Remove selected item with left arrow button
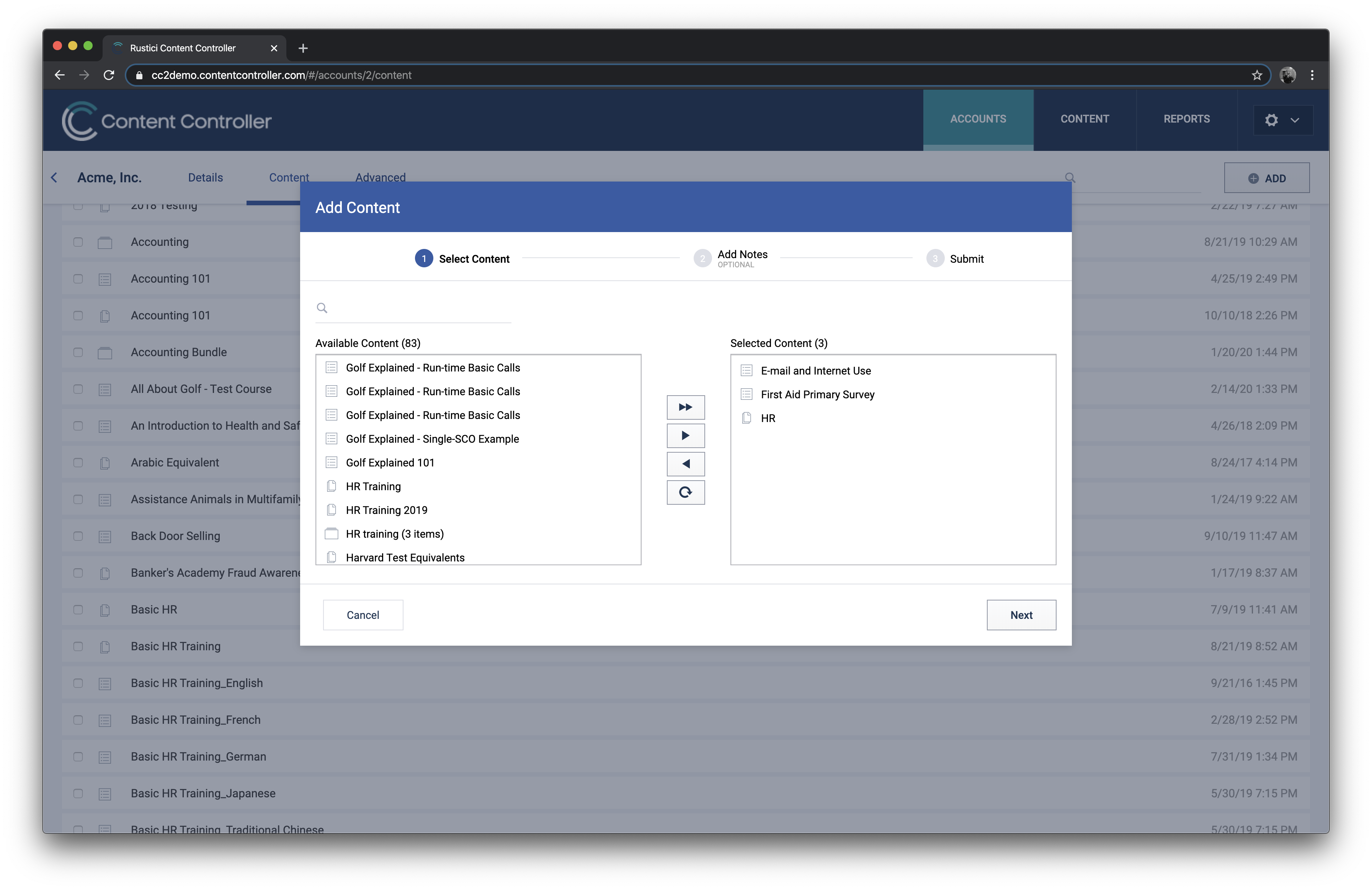Screen dimensions: 1372x890 coord(685,464)
